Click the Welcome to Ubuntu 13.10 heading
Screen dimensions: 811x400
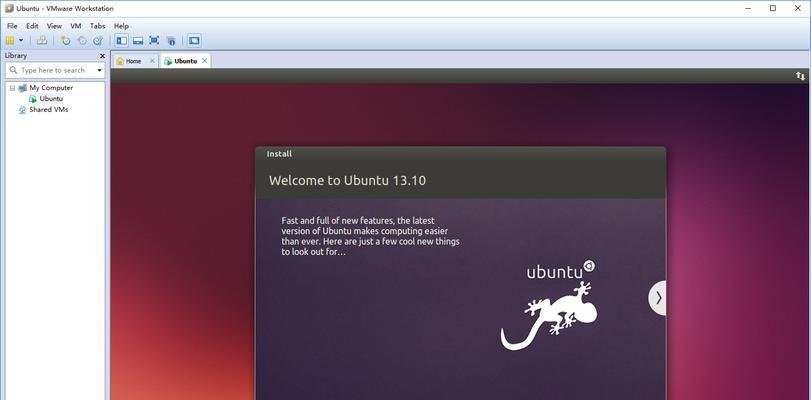click(347, 181)
